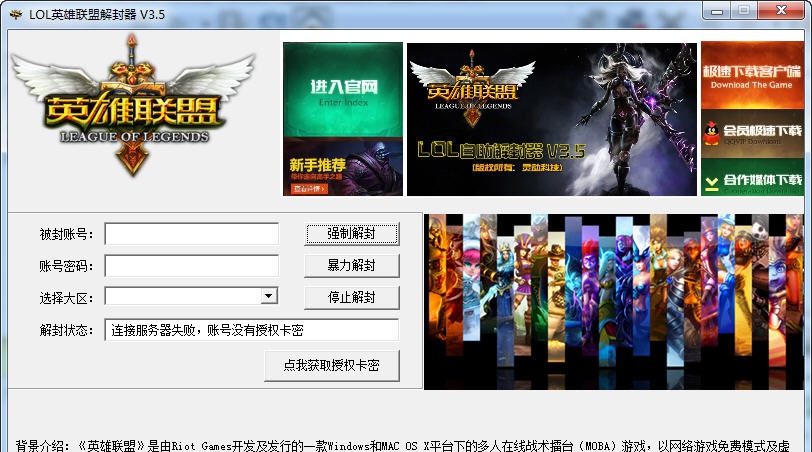This screenshot has height=452, width=812.
Task: Click the LOL自助解封器 V3.5 center banner
Action: point(552,119)
